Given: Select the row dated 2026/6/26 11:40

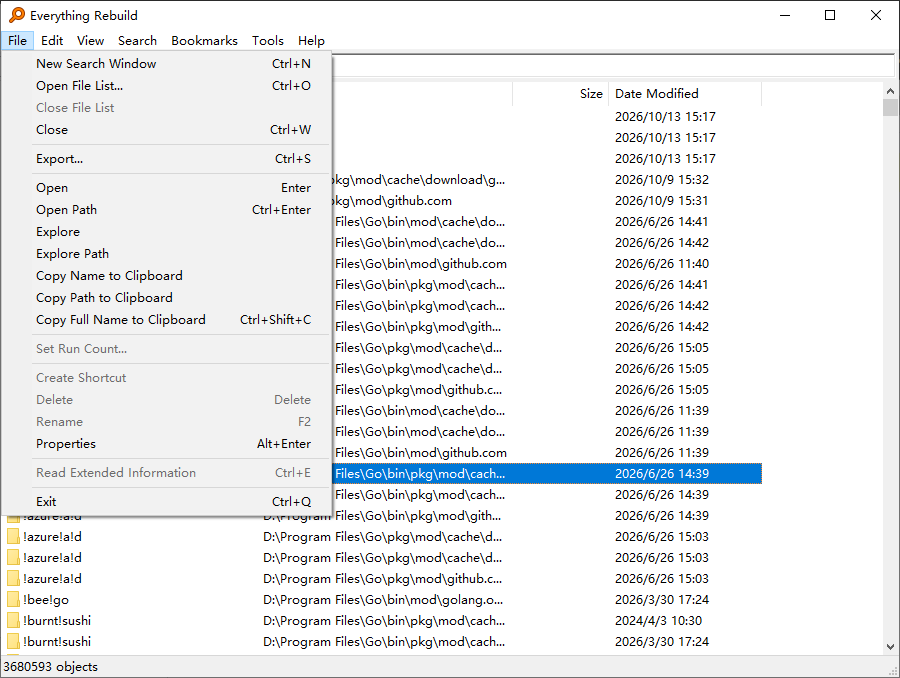Looking at the screenshot, I should point(548,264).
